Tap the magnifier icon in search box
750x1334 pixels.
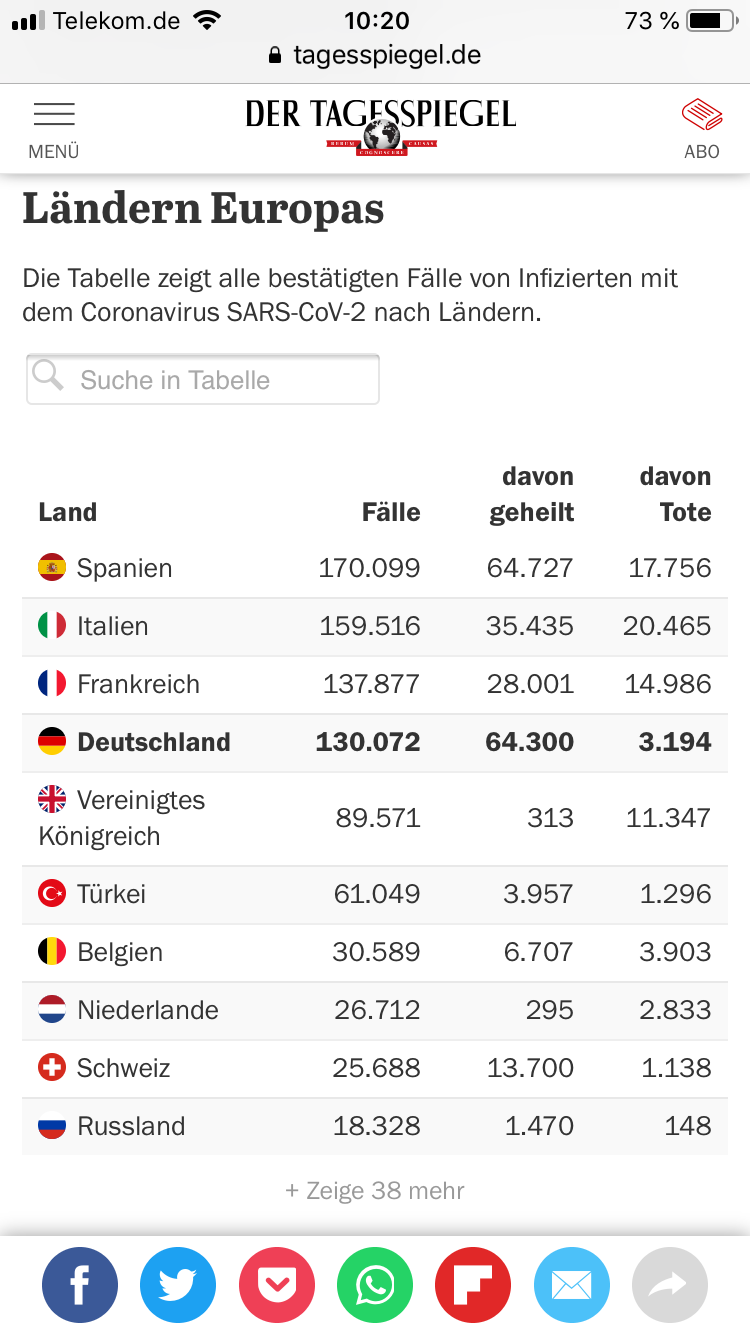48,376
